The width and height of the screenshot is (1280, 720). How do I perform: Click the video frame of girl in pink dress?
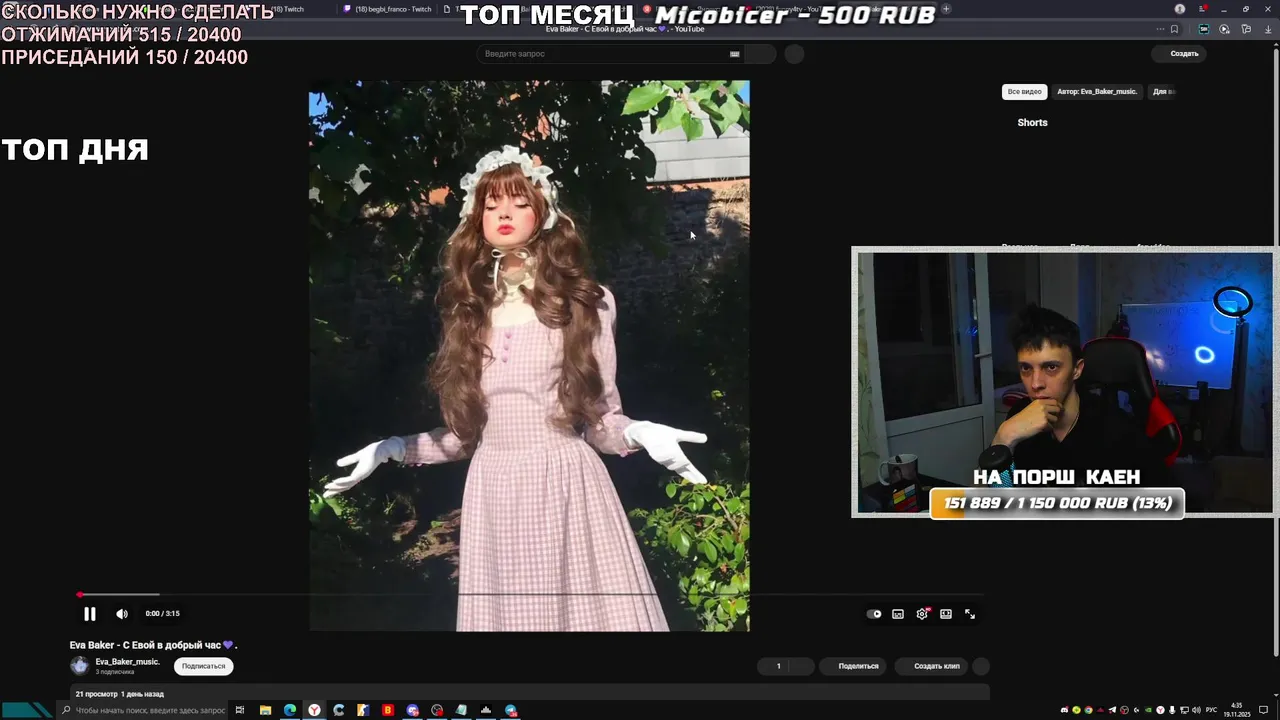(x=529, y=356)
